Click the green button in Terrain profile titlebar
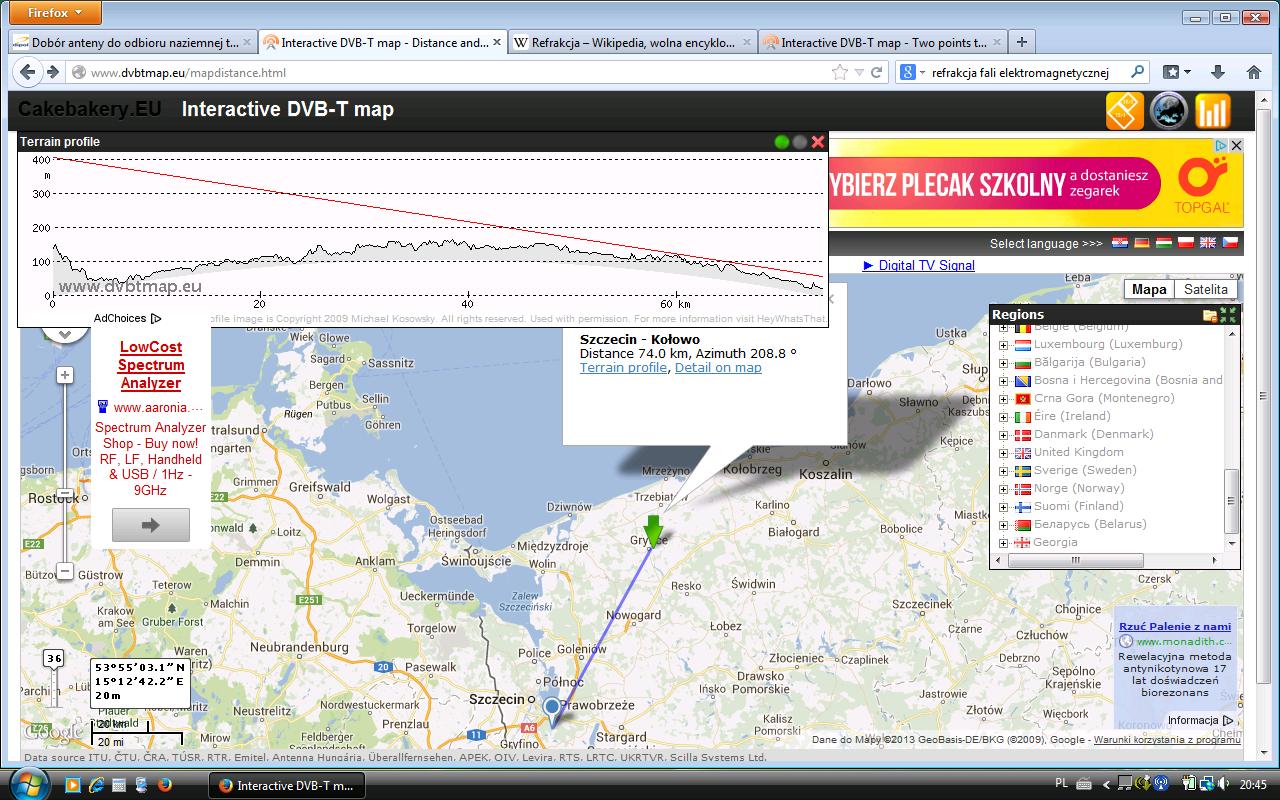The image size is (1280, 800). click(x=782, y=142)
